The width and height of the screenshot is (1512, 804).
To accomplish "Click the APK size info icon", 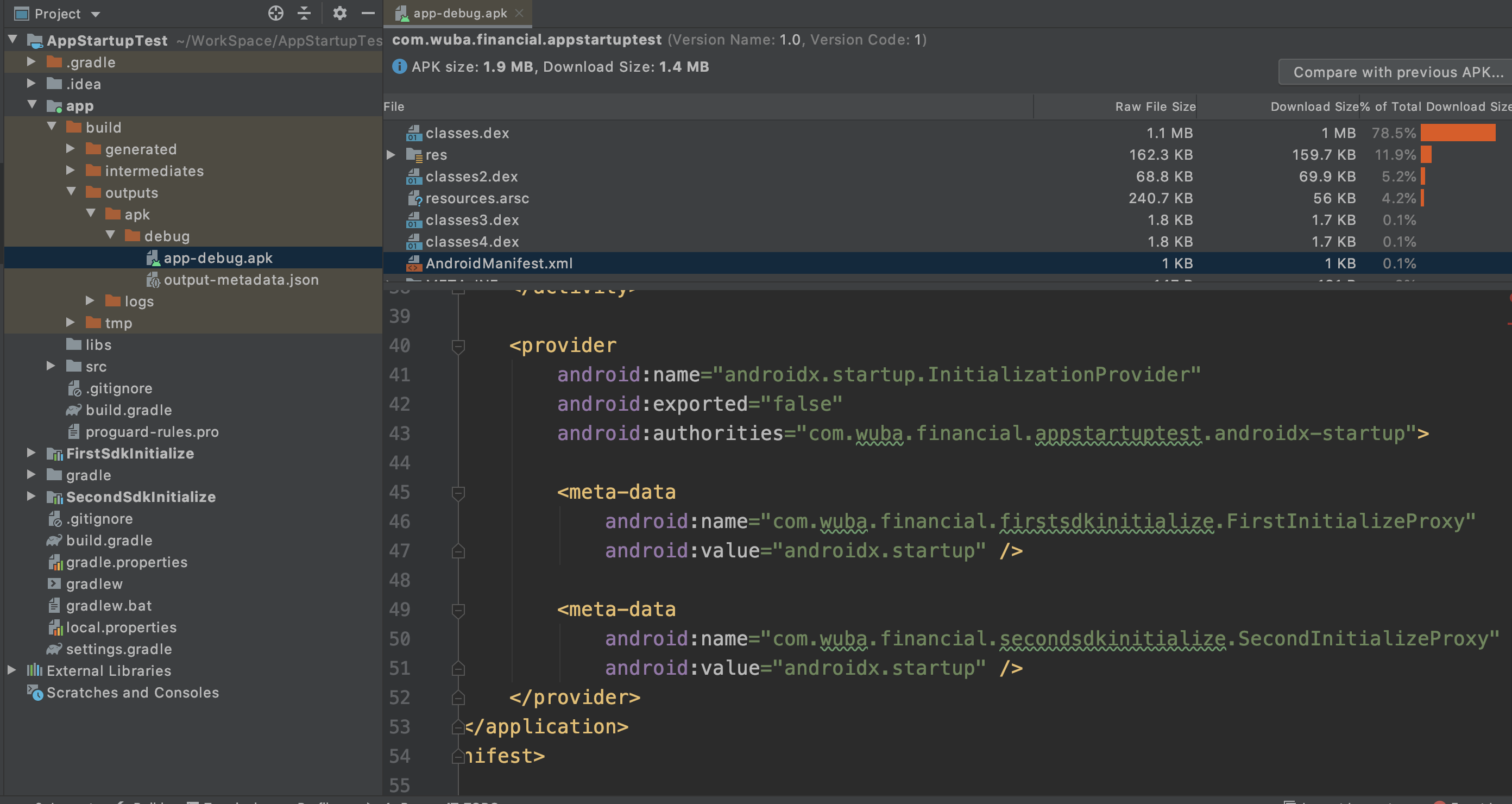I will [399, 66].
